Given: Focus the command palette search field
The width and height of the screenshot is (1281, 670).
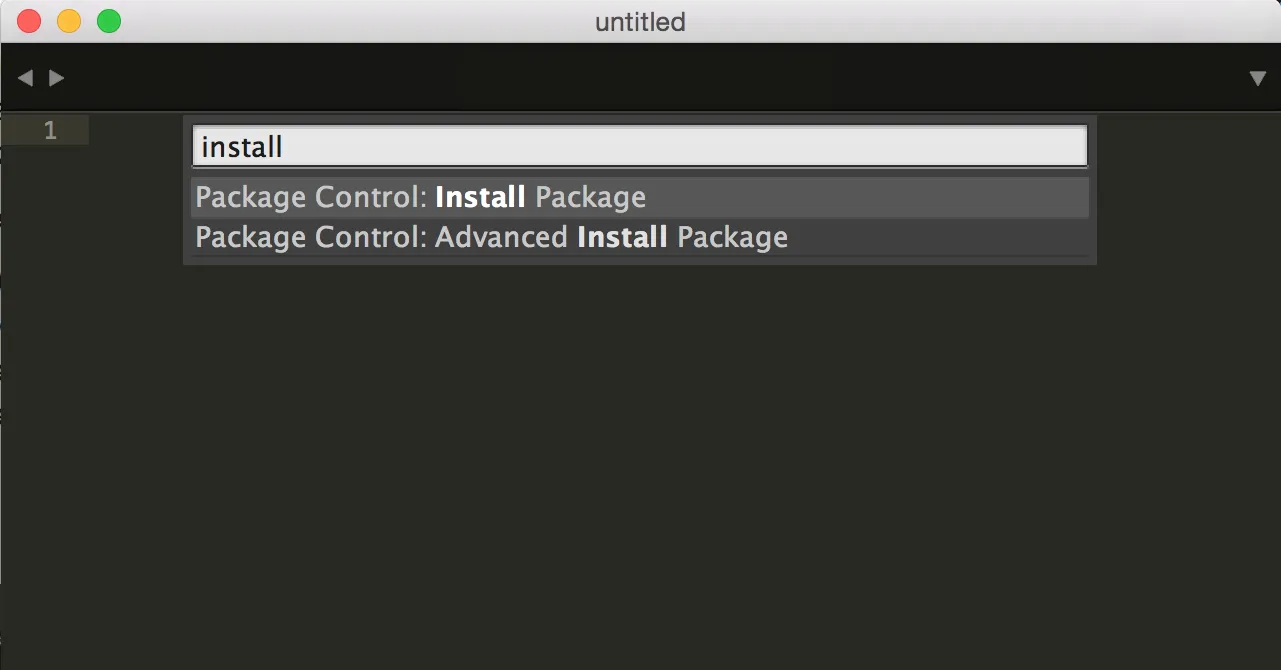Looking at the screenshot, I should (x=640, y=147).
